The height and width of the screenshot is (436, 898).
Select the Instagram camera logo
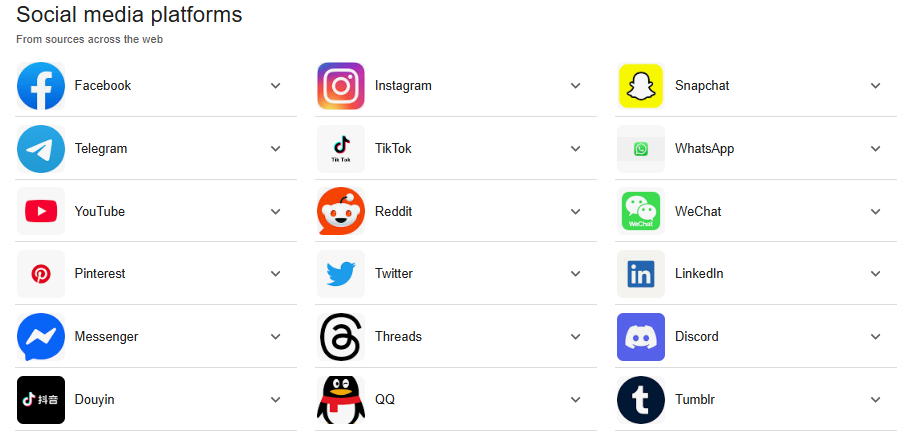[x=341, y=86]
